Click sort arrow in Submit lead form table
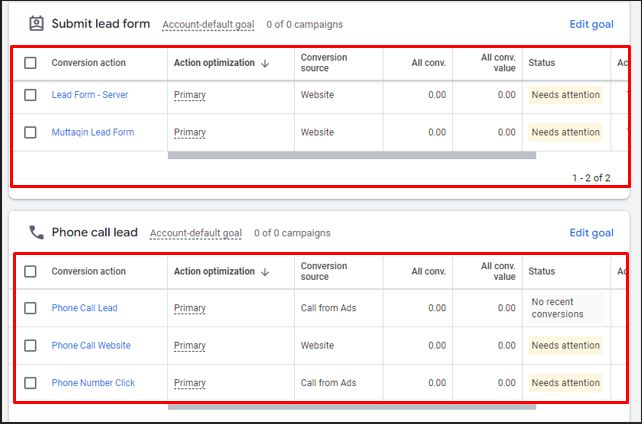Image resolution: width=642 pixels, height=424 pixels. click(x=265, y=63)
